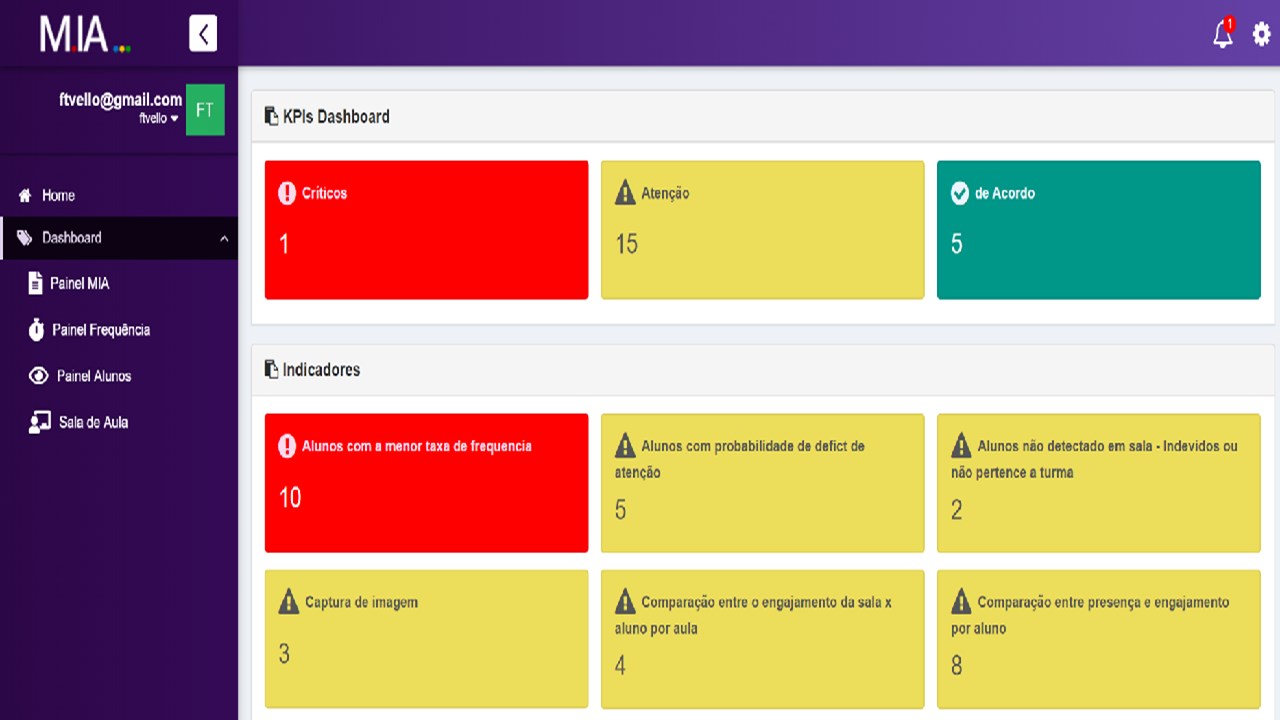Click the green FT user avatar
Screen dimensions: 1280x720
pos(205,109)
